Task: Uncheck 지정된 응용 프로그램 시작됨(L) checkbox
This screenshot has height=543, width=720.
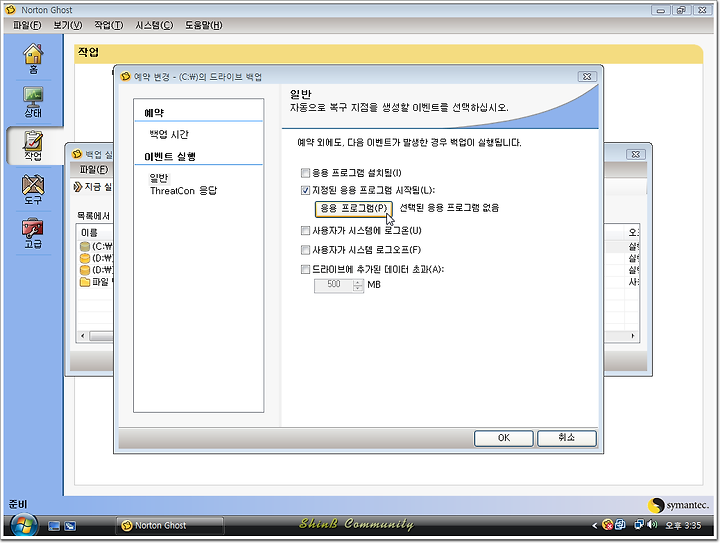Action: (305, 190)
